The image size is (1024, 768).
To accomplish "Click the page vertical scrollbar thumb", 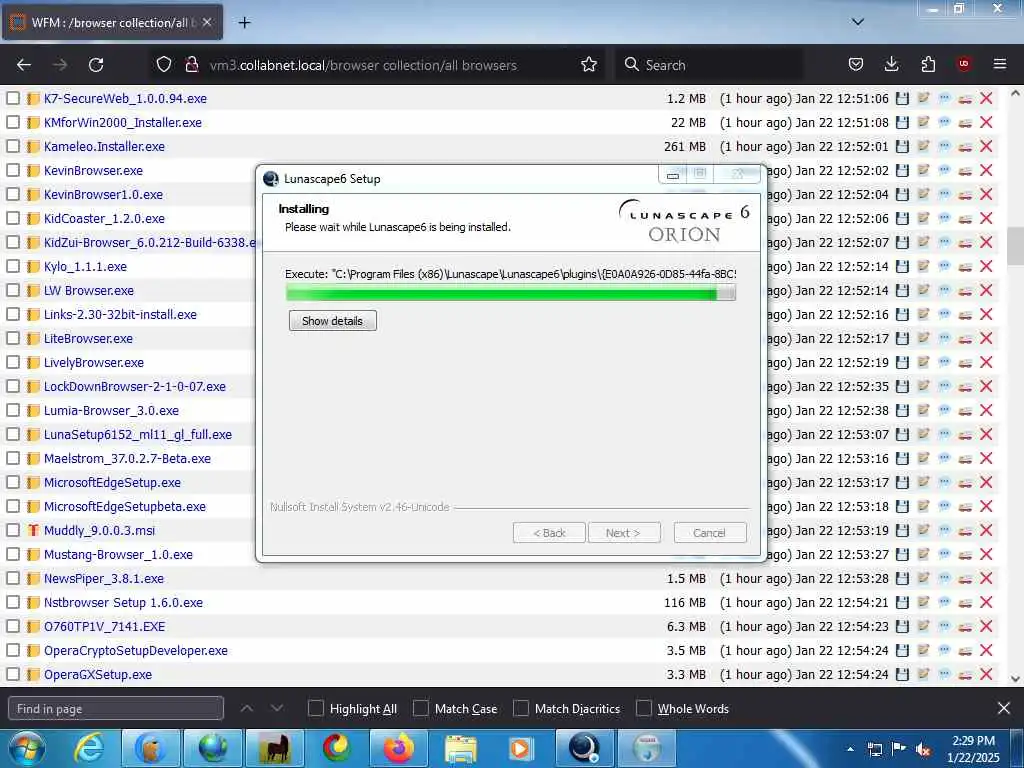I will [x=1014, y=246].
